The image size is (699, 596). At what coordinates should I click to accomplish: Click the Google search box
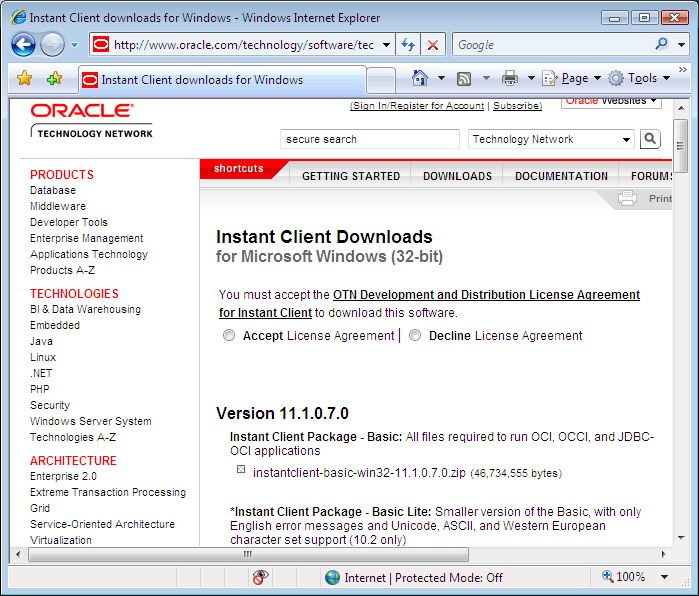coord(553,45)
